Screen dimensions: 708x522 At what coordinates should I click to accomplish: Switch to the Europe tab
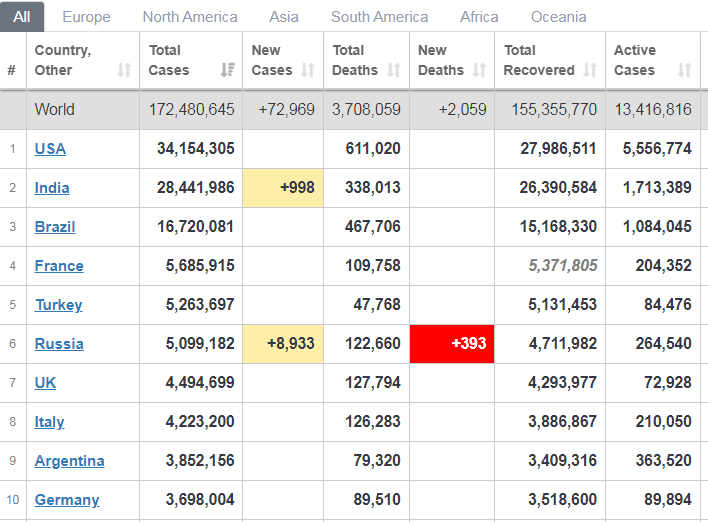click(x=86, y=17)
